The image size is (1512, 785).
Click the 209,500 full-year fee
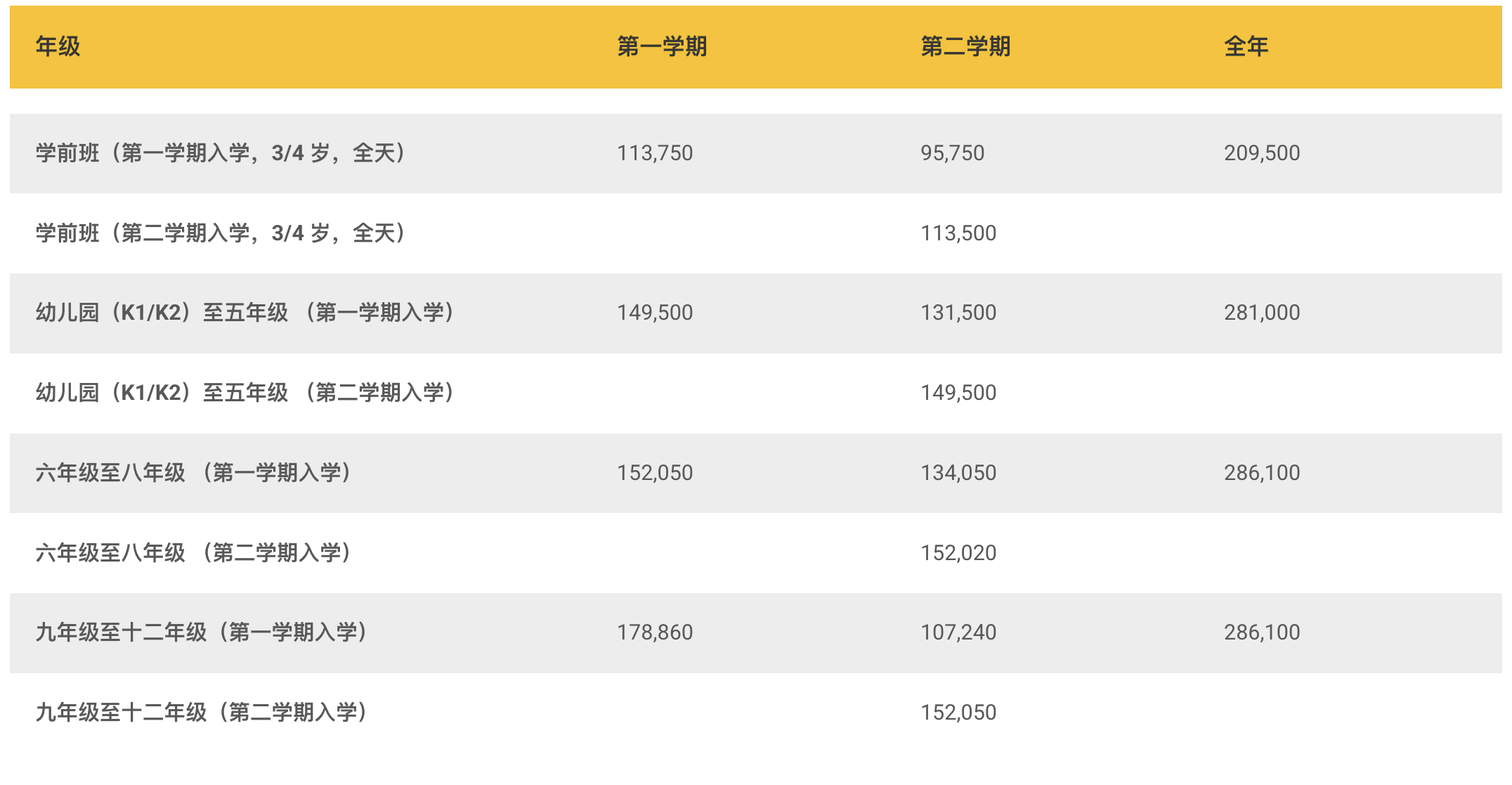[x=1262, y=153]
